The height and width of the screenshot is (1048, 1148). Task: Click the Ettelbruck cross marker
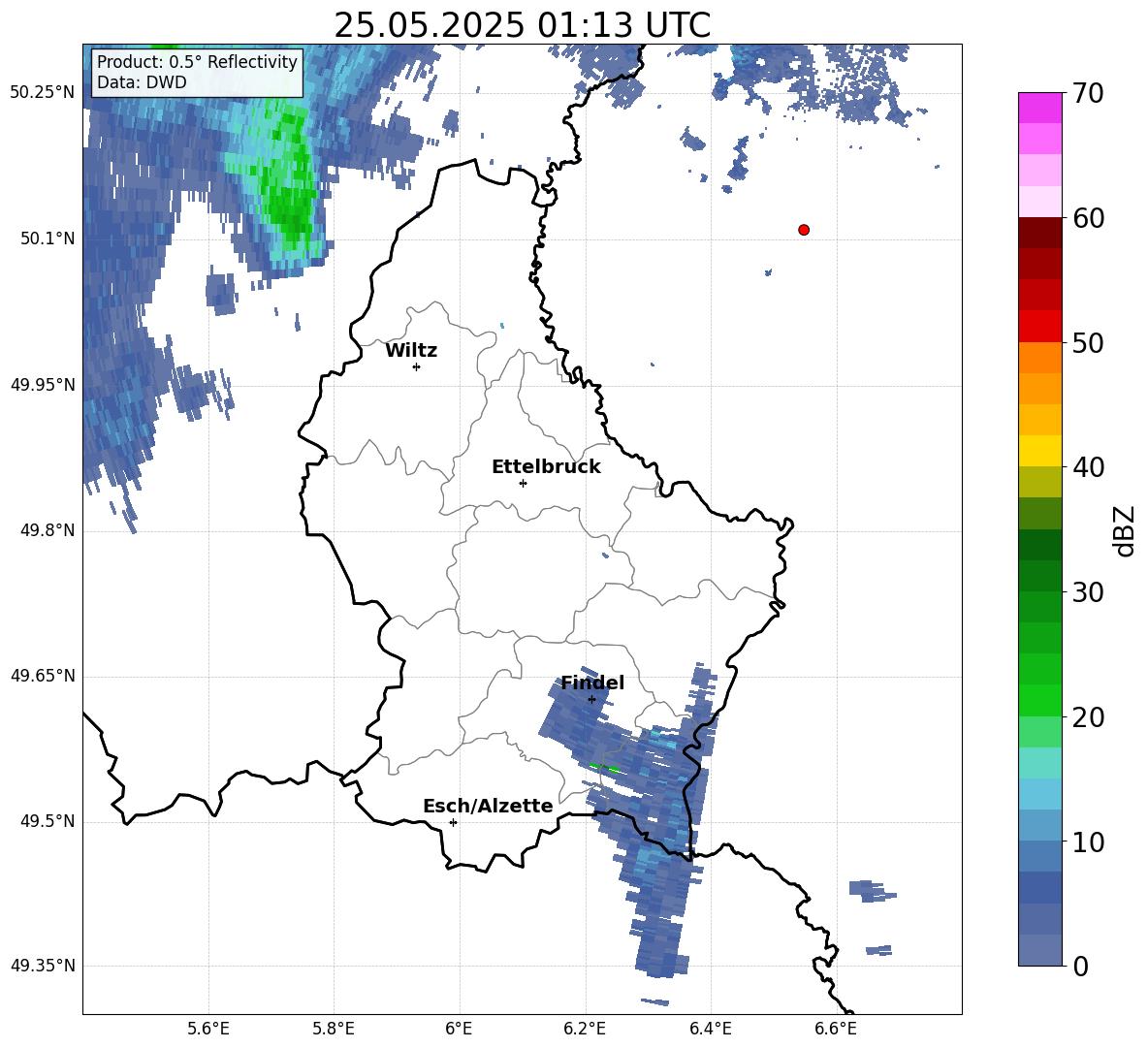(x=523, y=483)
